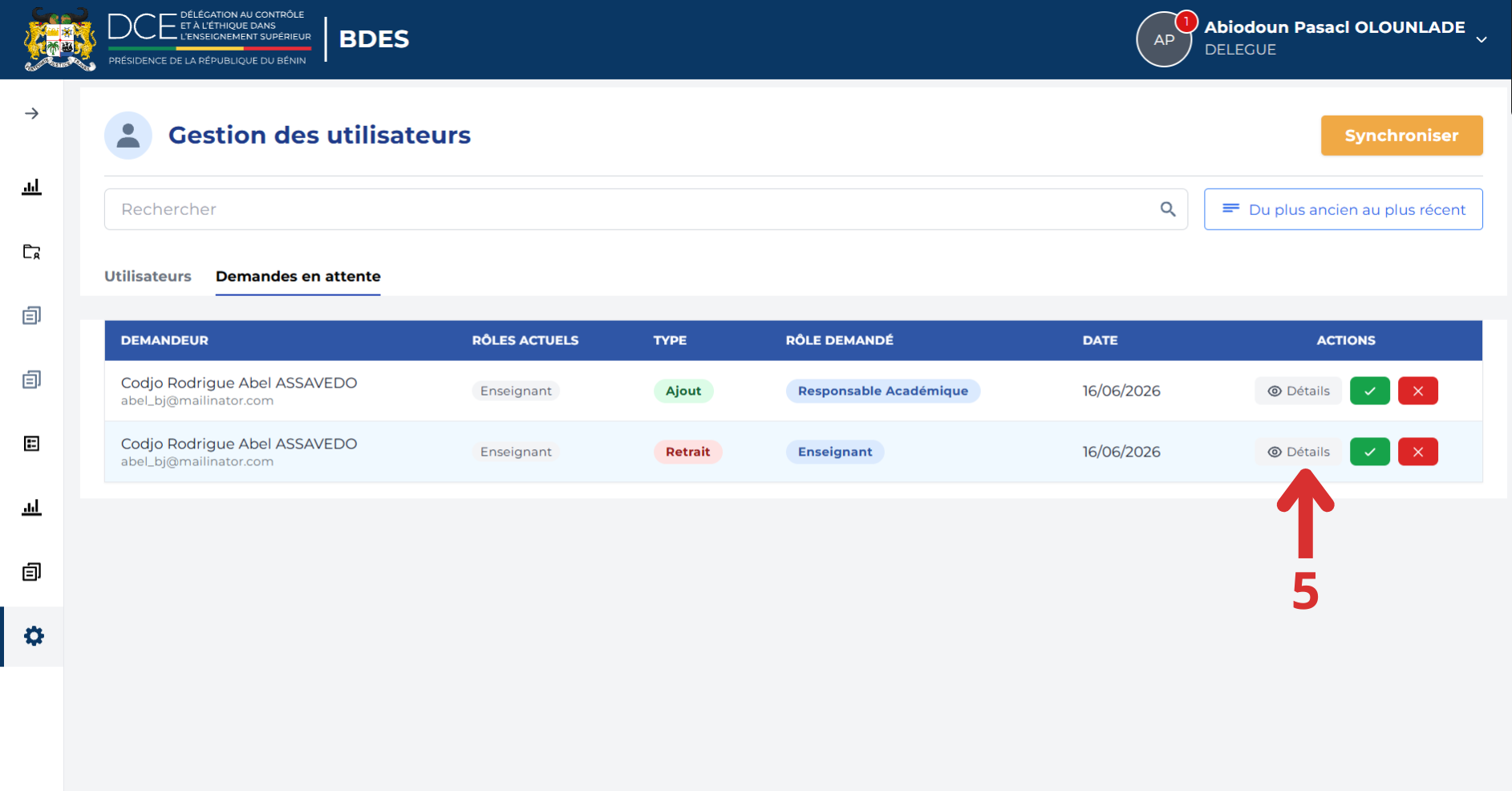This screenshot has width=1512, height=791.
Task: Click the green Ajout type badge
Action: coord(683,391)
